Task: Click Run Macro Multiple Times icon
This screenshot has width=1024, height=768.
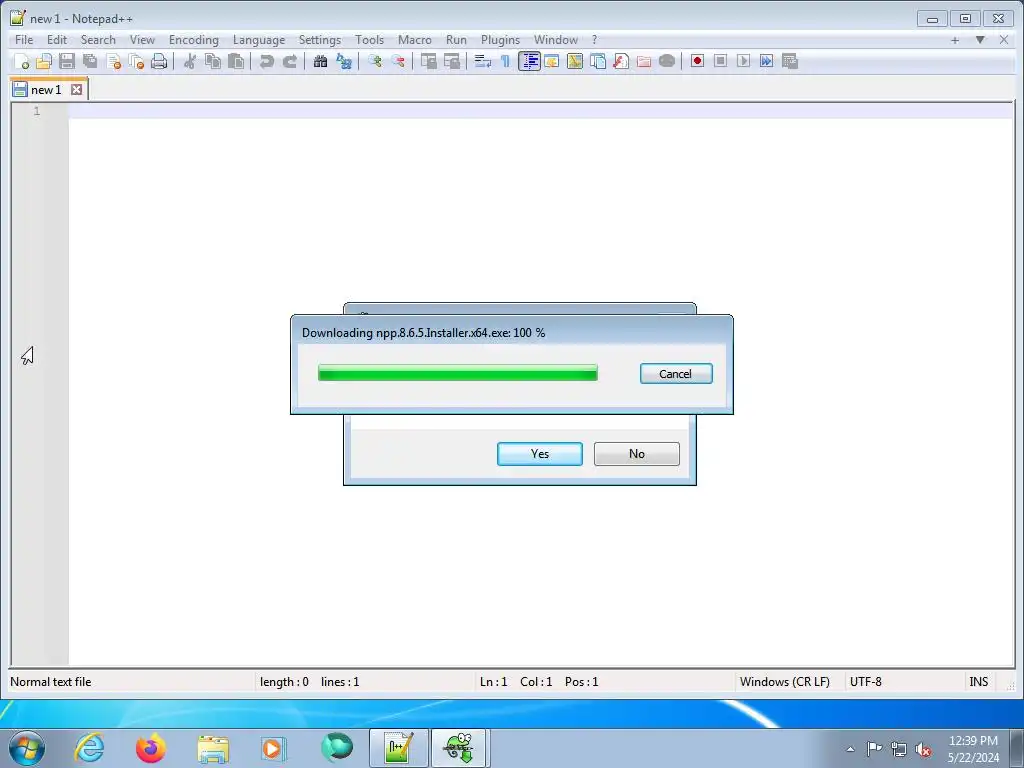Action: 767,61
